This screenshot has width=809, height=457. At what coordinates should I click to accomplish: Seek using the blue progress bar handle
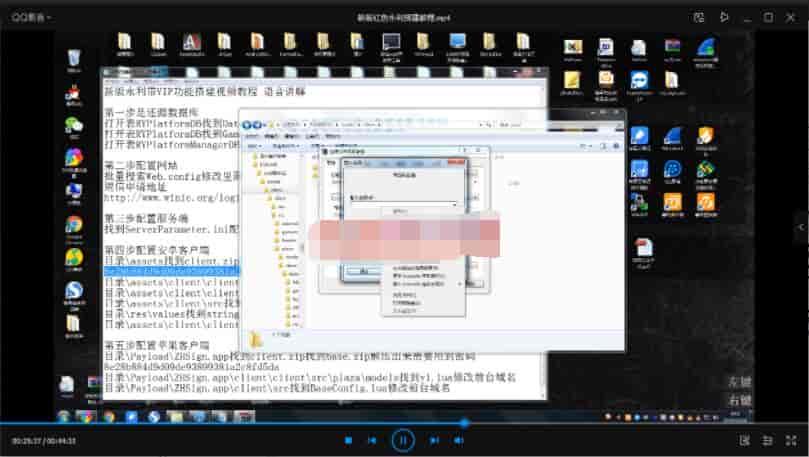point(463,423)
